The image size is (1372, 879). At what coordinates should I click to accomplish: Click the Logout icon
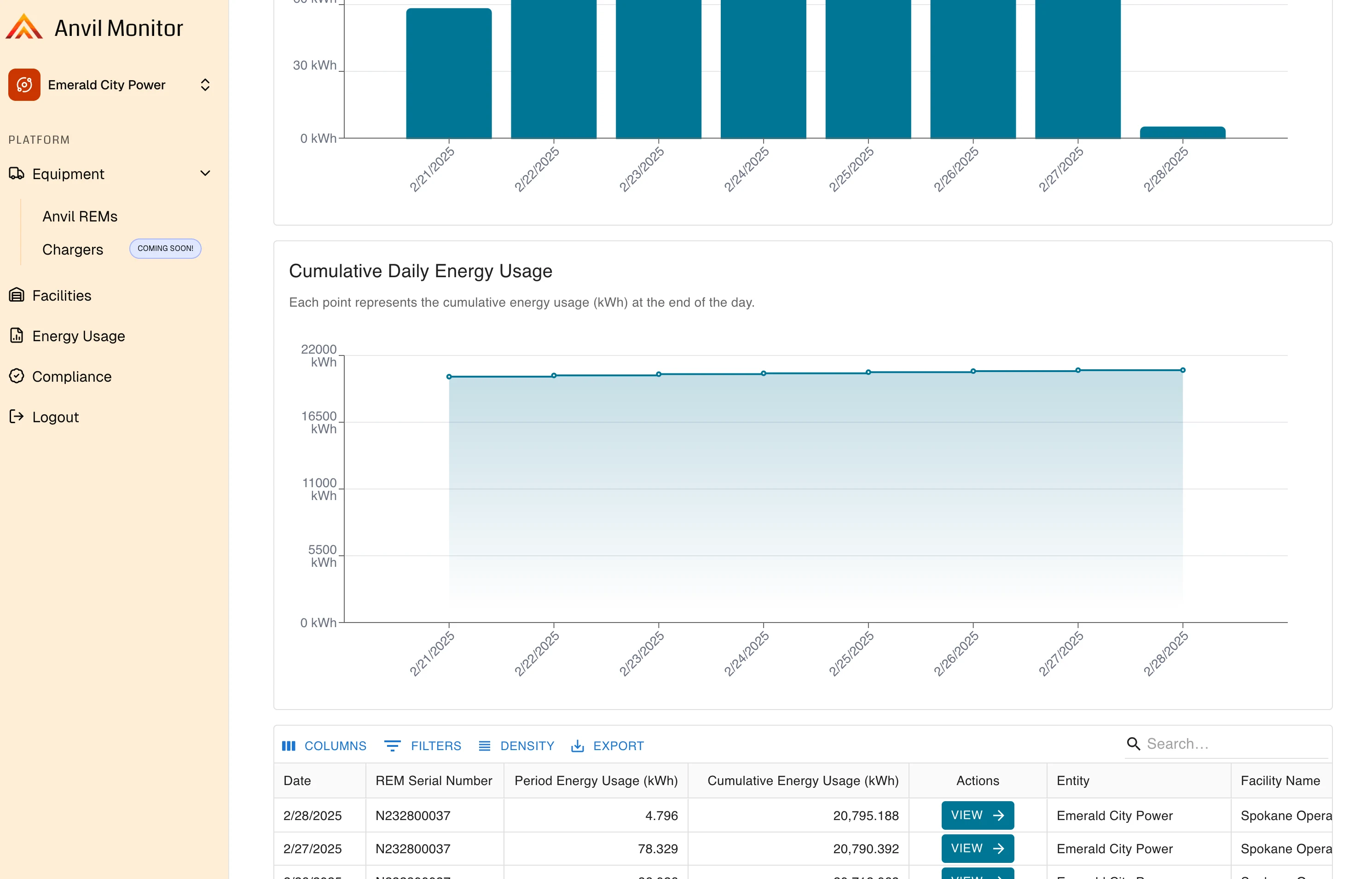(17, 417)
